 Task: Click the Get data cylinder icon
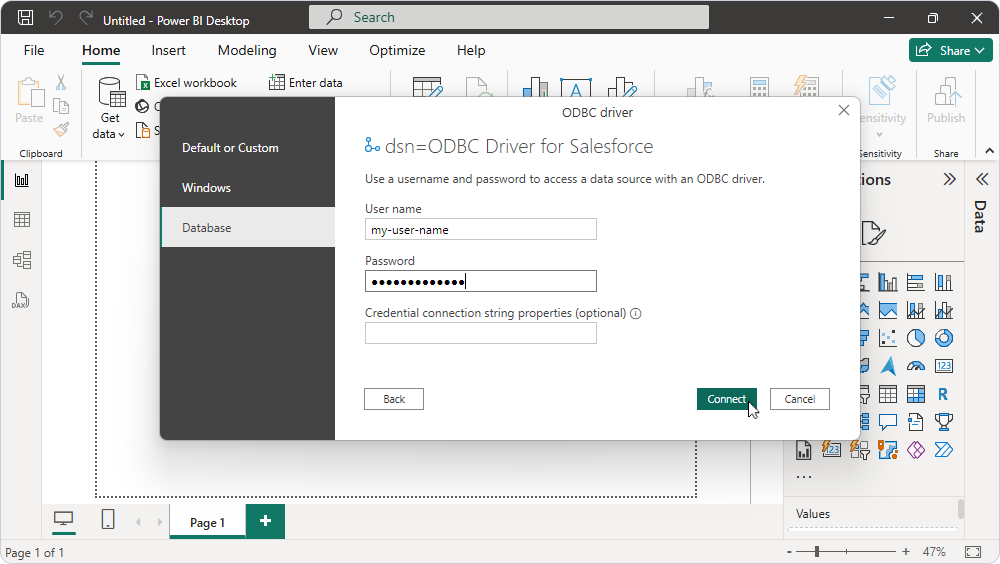pos(111,93)
